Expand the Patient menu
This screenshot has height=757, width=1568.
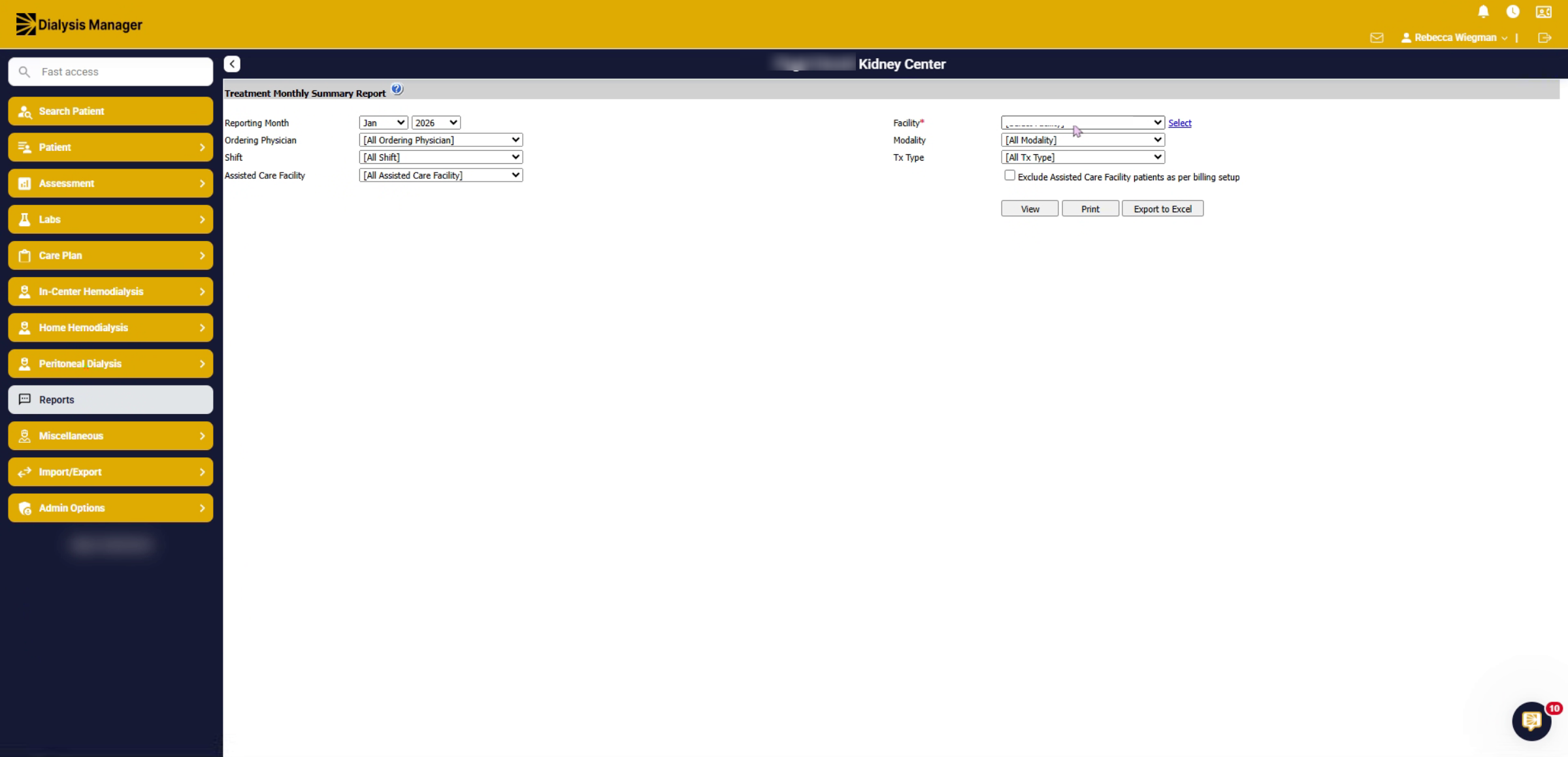[x=110, y=147]
